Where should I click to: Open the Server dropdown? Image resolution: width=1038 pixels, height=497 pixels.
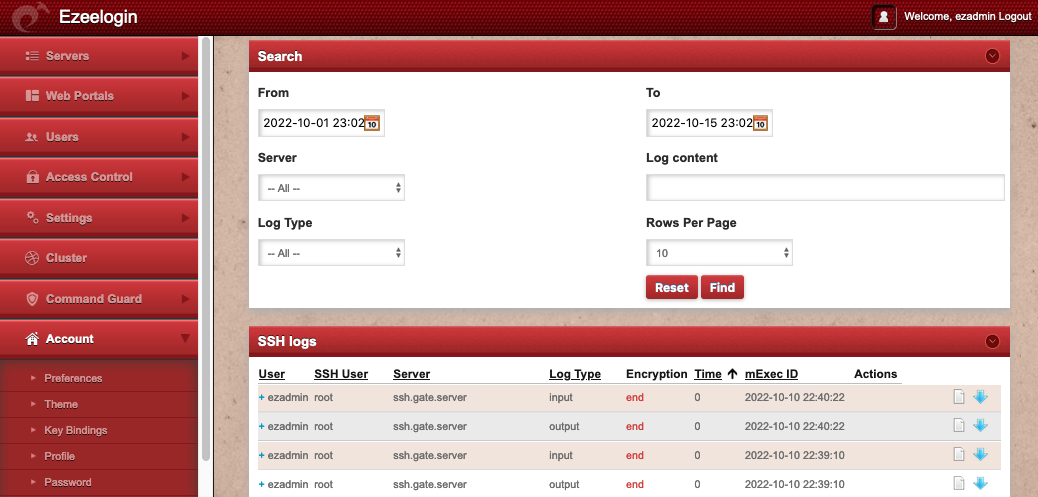[331, 188]
